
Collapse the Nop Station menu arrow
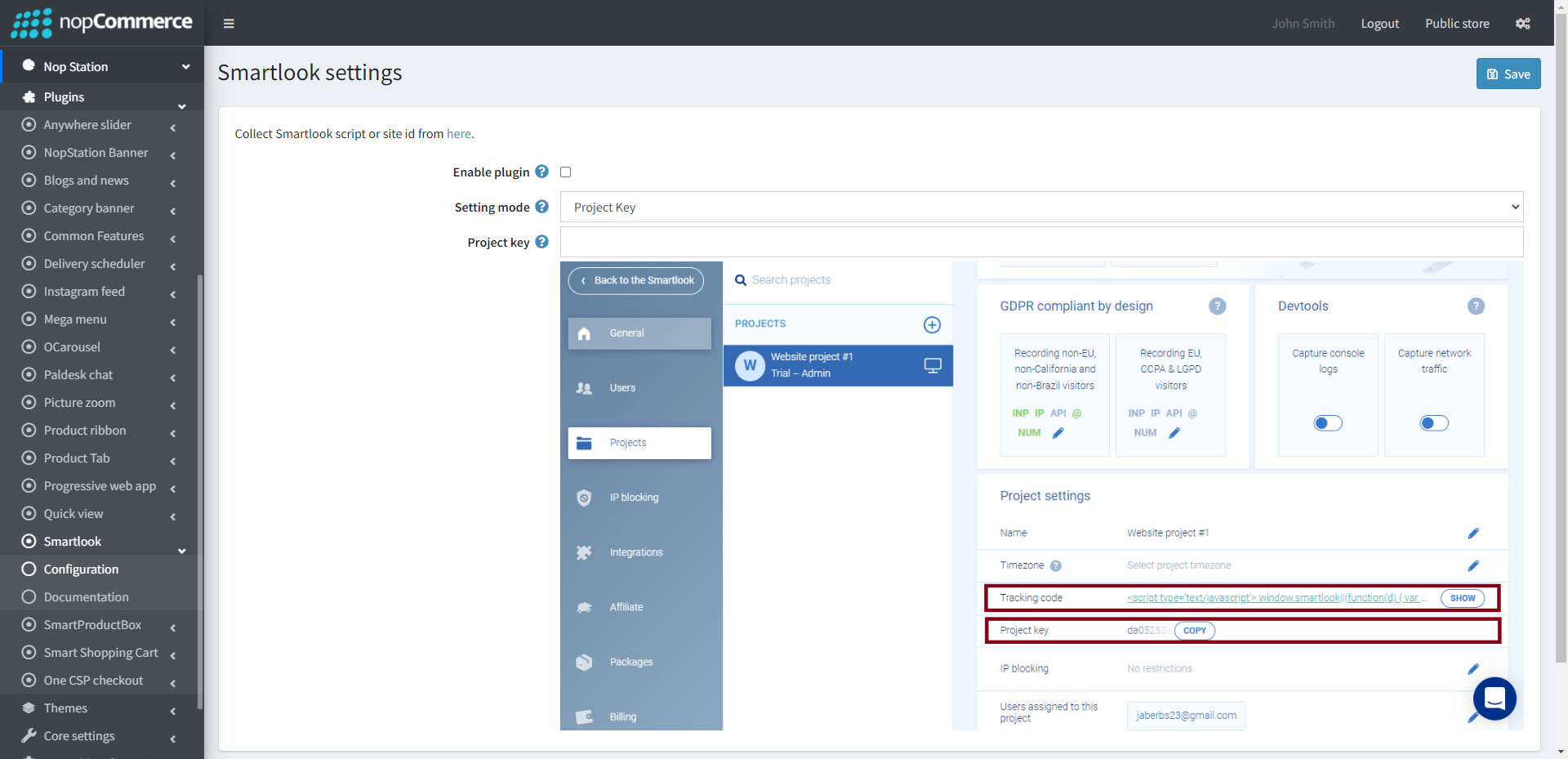pyautogui.click(x=185, y=67)
